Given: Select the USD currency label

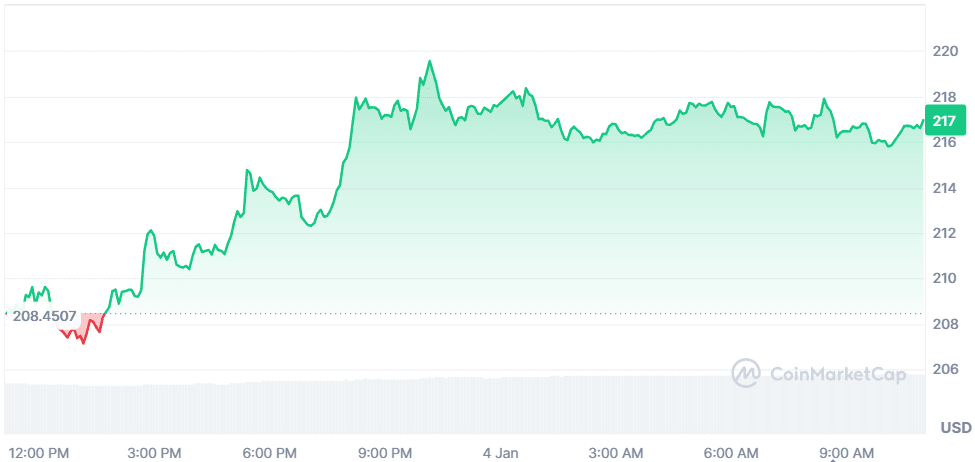Looking at the screenshot, I should (955, 428).
